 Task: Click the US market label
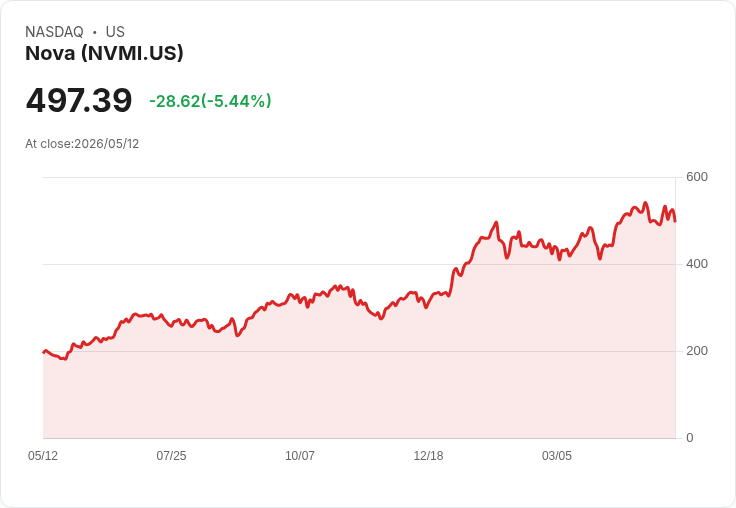click(x=115, y=32)
